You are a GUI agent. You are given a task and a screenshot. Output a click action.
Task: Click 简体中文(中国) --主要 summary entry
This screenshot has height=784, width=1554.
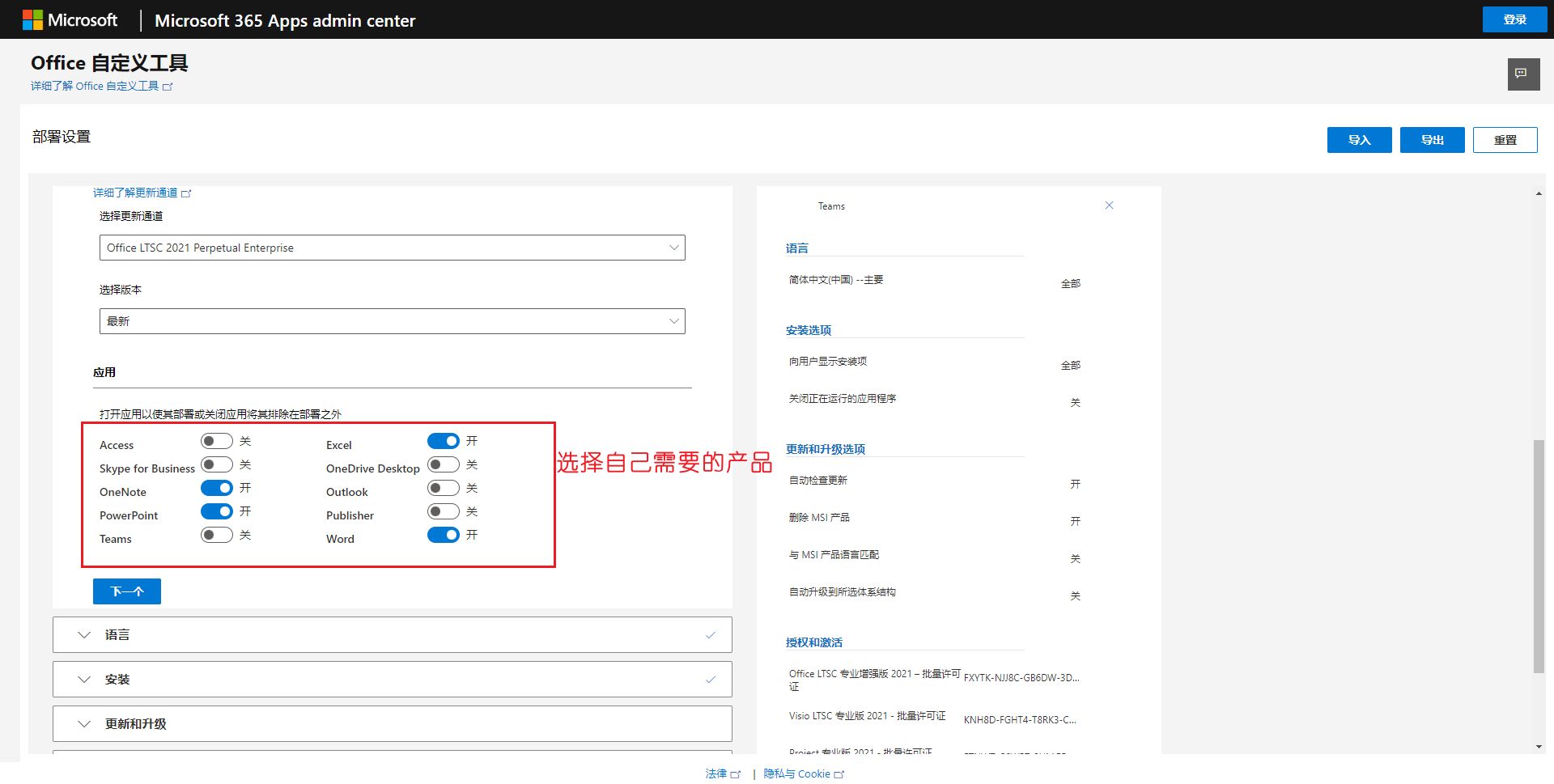(836, 280)
